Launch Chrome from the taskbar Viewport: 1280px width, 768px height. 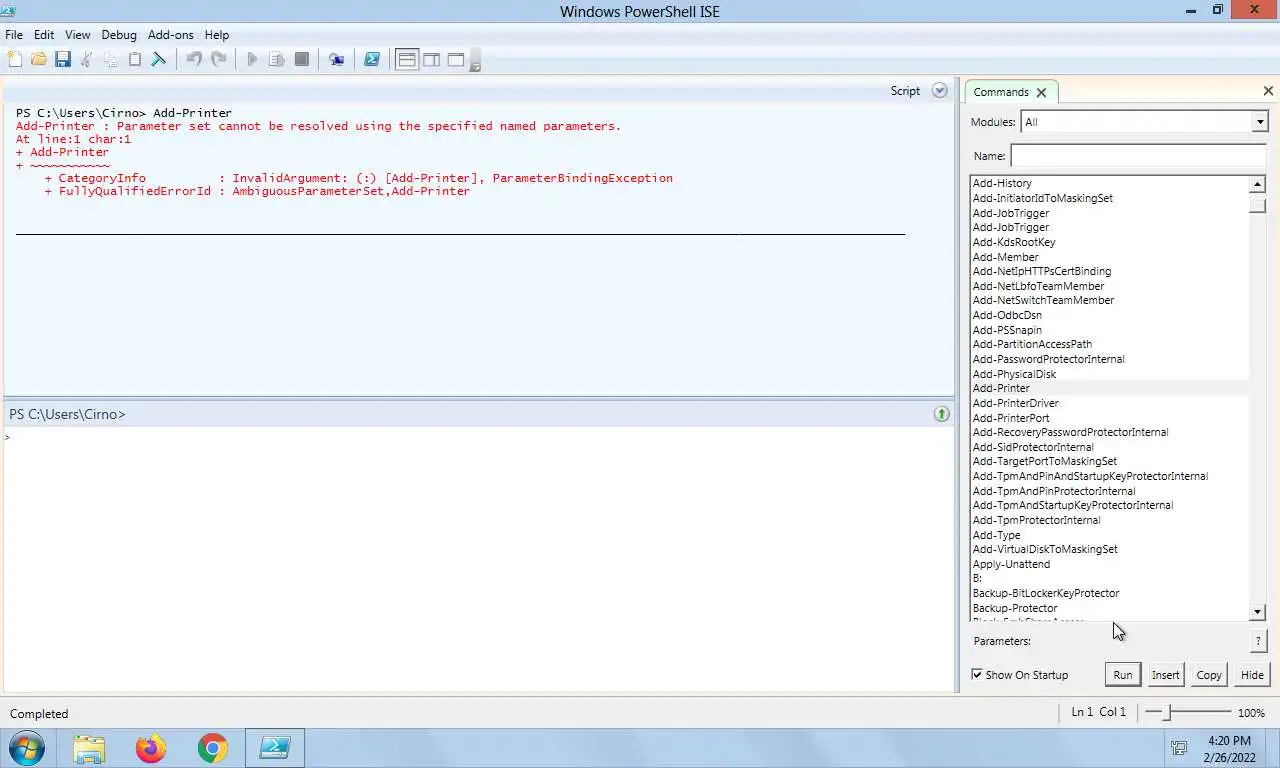click(x=212, y=748)
